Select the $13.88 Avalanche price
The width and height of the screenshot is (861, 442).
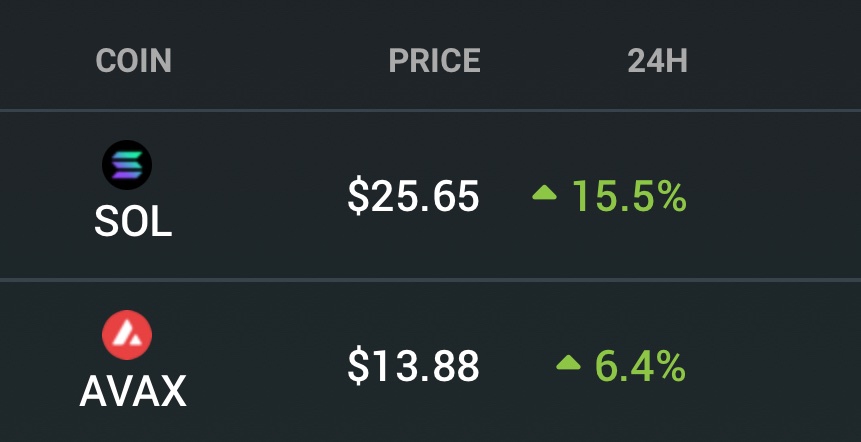(413, 367)
